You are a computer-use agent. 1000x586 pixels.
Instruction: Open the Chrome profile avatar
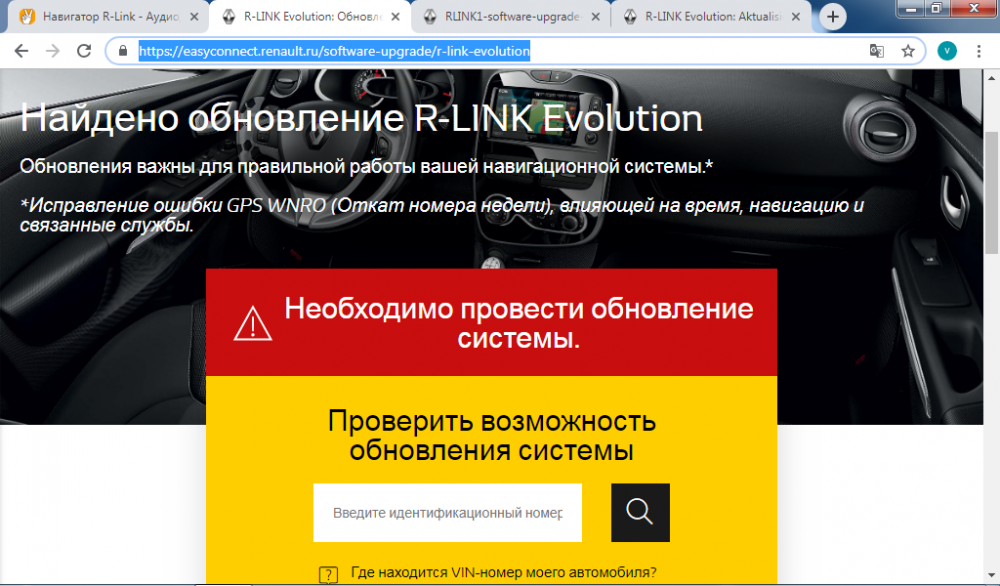947,51
